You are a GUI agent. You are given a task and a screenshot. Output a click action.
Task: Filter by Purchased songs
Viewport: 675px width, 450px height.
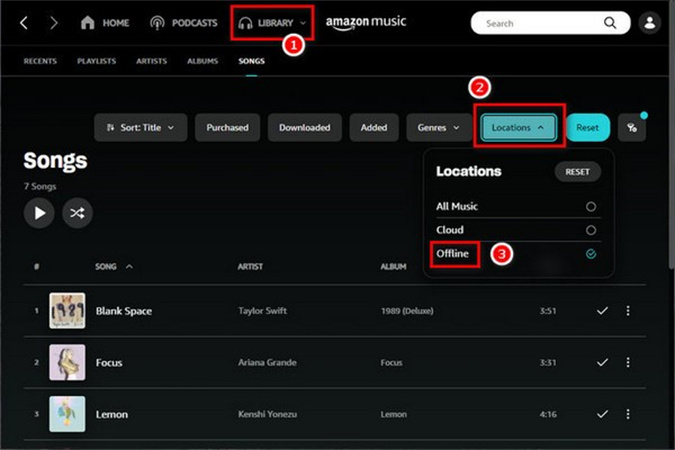(227, 127)
